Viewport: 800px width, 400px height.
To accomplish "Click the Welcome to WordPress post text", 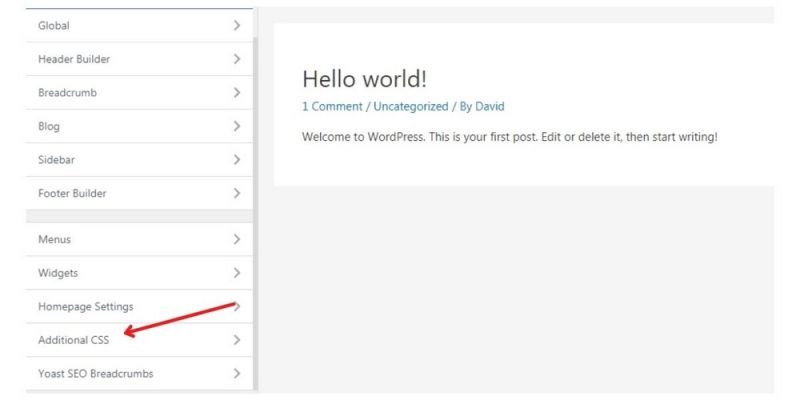I will 510,137.
